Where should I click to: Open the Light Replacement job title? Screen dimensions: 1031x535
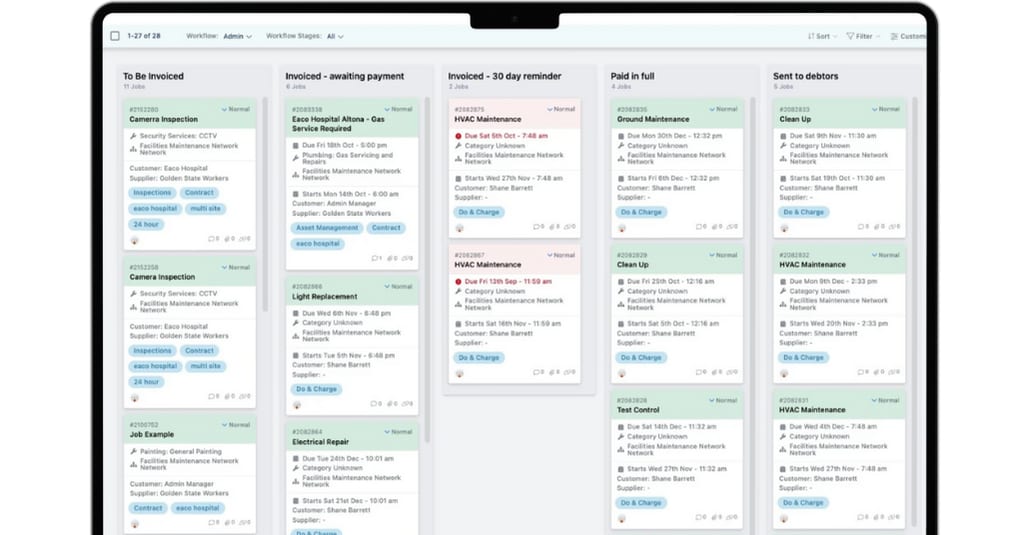pyautogui.click(x=324, y=297)
